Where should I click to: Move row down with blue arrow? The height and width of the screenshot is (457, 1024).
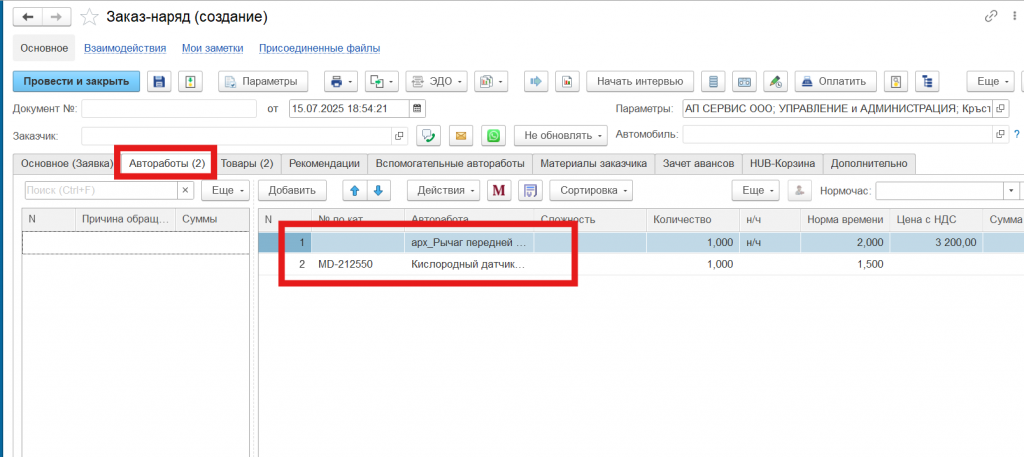point(377,190)
